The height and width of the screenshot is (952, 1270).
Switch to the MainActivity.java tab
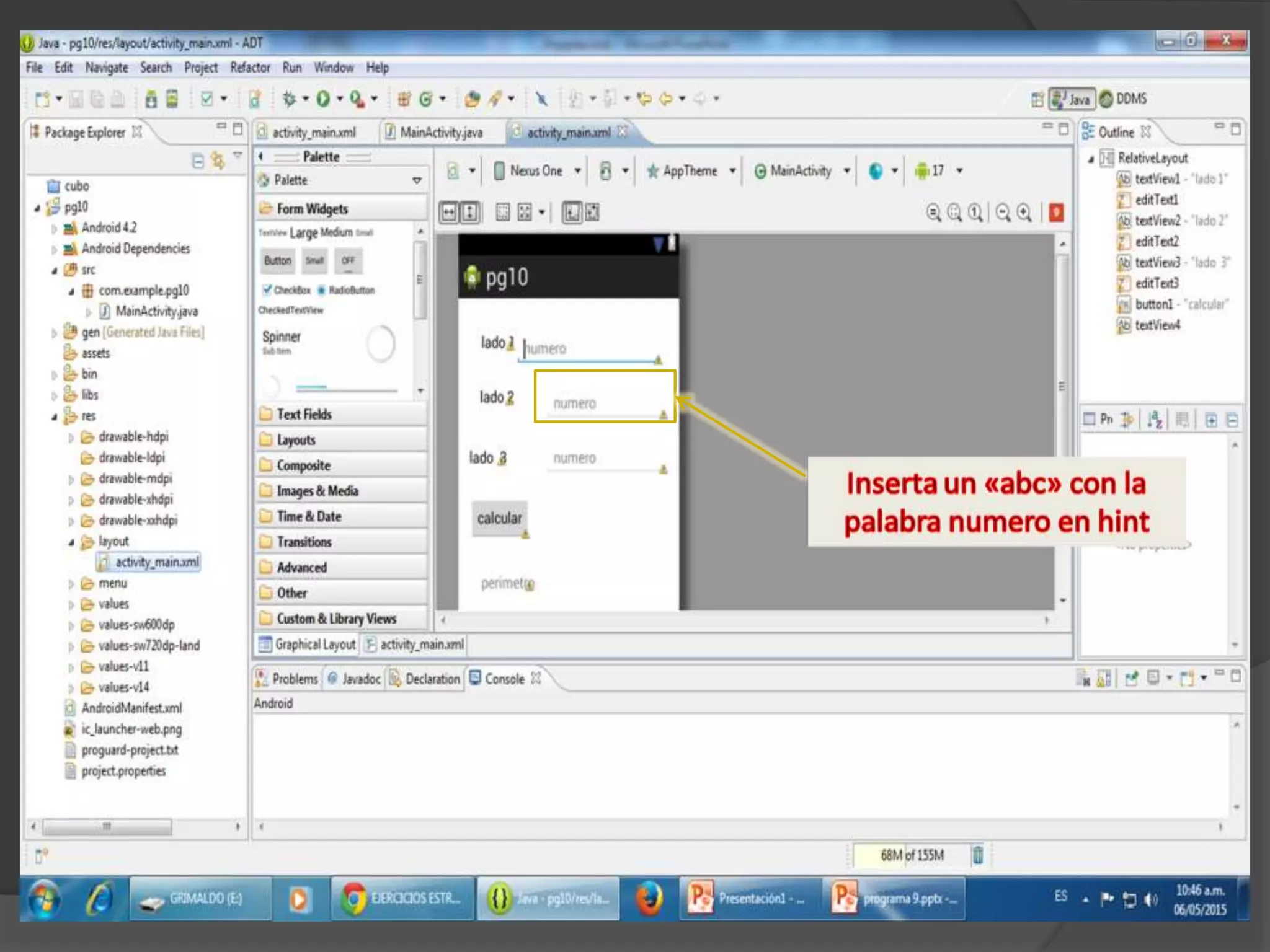click(x=440, y=133)
